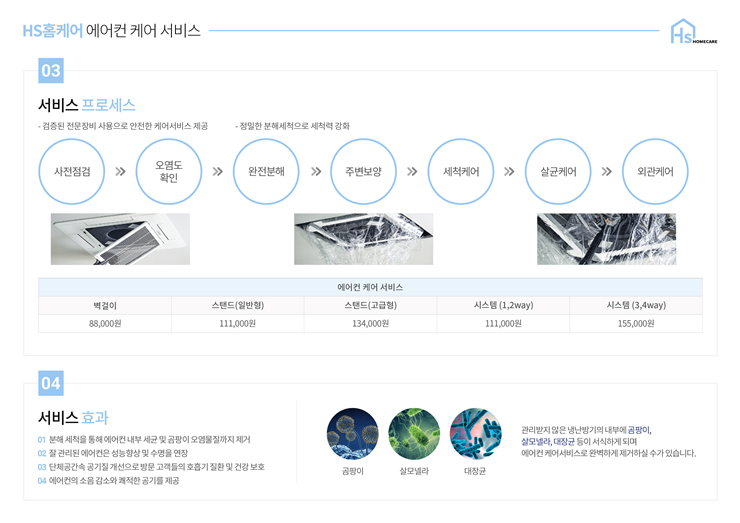Open the 살모넬라 bacteria circular image

pos(414,433)
